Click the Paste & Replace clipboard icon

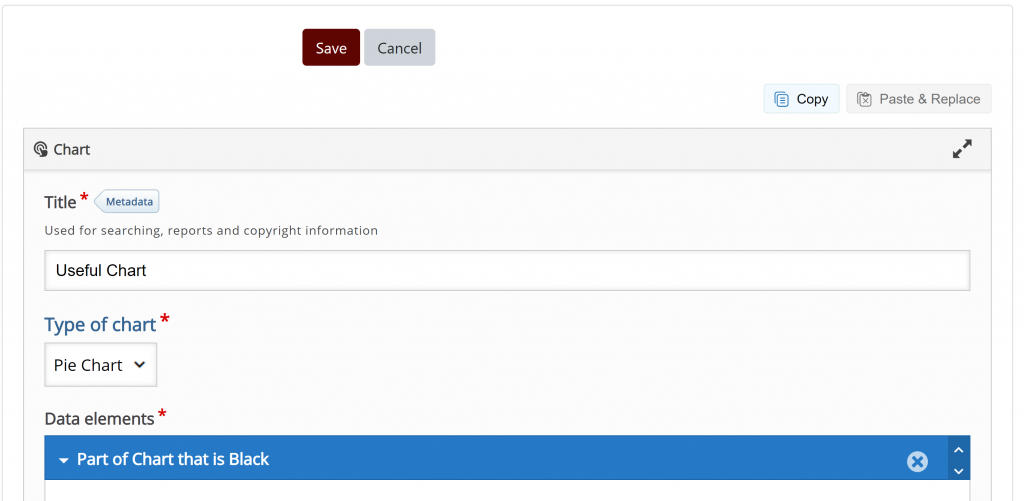pyautogui.click(x=864, y=99)
